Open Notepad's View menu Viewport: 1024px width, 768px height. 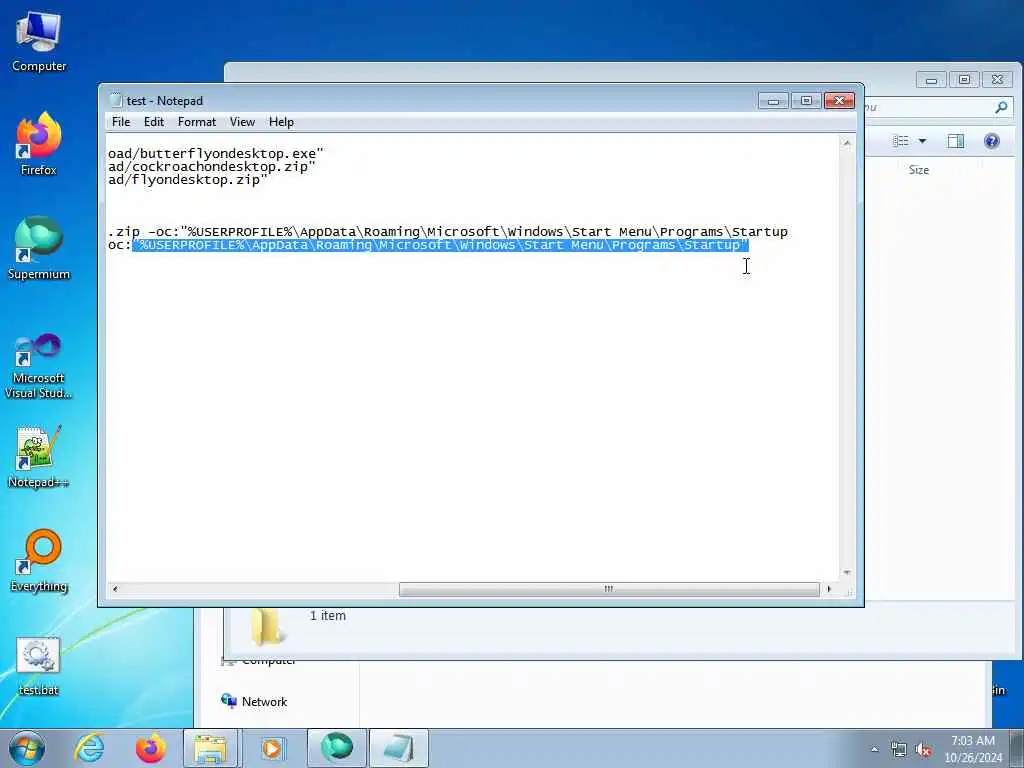tap(242, 122)
